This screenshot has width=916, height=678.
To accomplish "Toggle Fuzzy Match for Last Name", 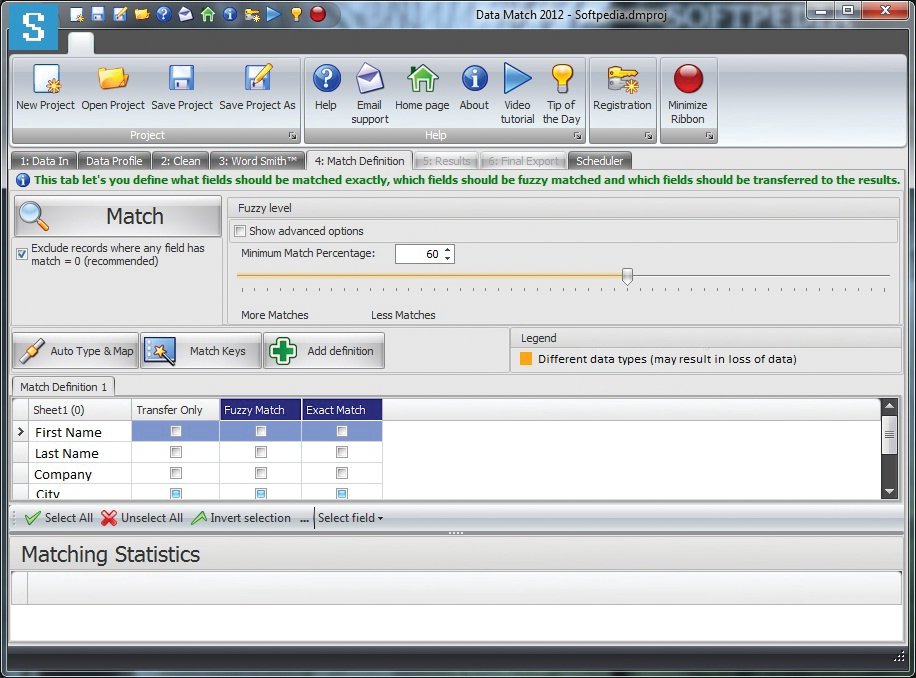I will tap(261, 452).
